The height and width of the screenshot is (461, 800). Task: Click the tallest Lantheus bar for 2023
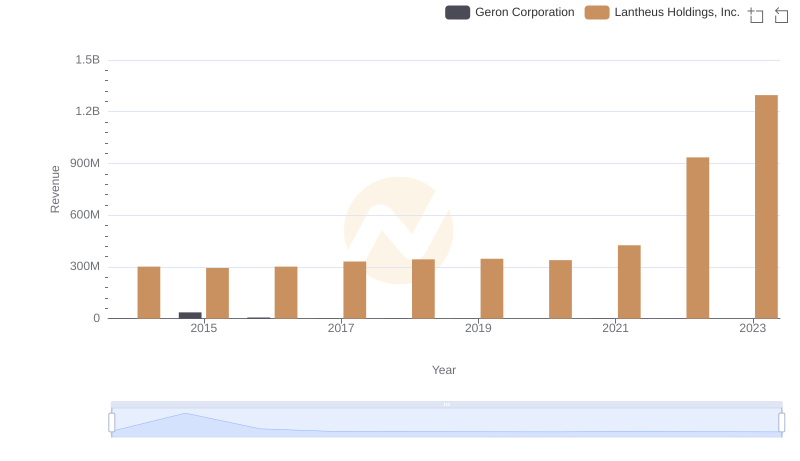[x=766, y=207]
